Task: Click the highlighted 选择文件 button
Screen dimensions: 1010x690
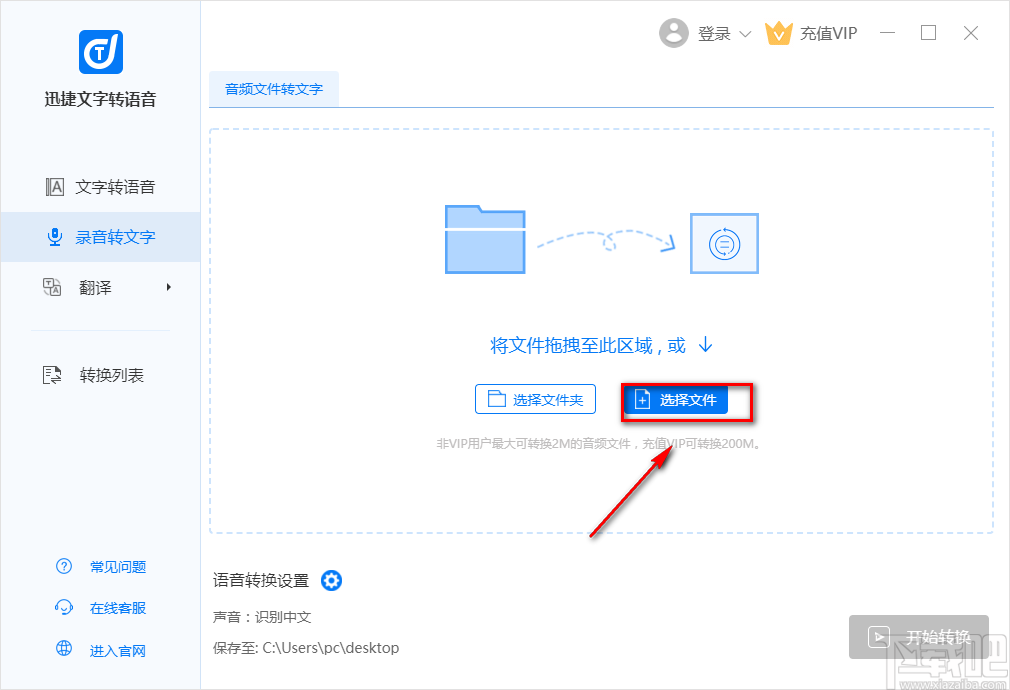Action: 686,399
